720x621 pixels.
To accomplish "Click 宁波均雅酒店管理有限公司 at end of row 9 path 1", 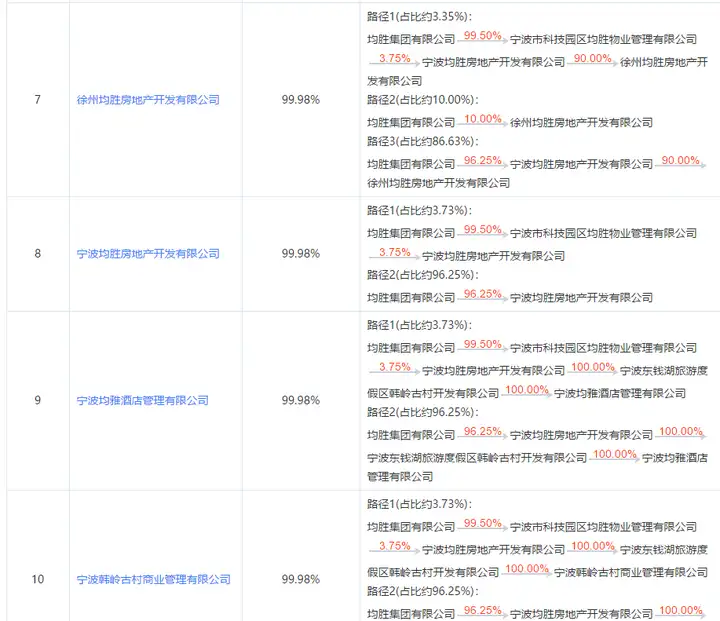I will tap(620, 394).
